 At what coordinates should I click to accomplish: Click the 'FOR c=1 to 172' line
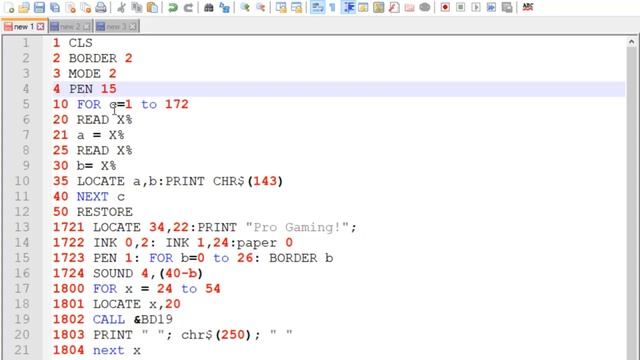point(121,104)
